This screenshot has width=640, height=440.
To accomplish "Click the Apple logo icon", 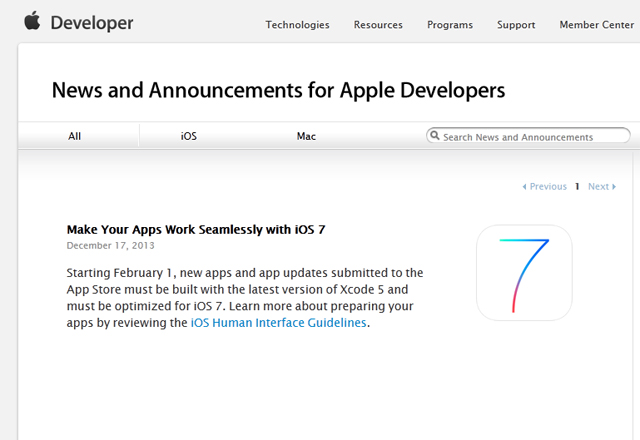I will pos(32,21).
